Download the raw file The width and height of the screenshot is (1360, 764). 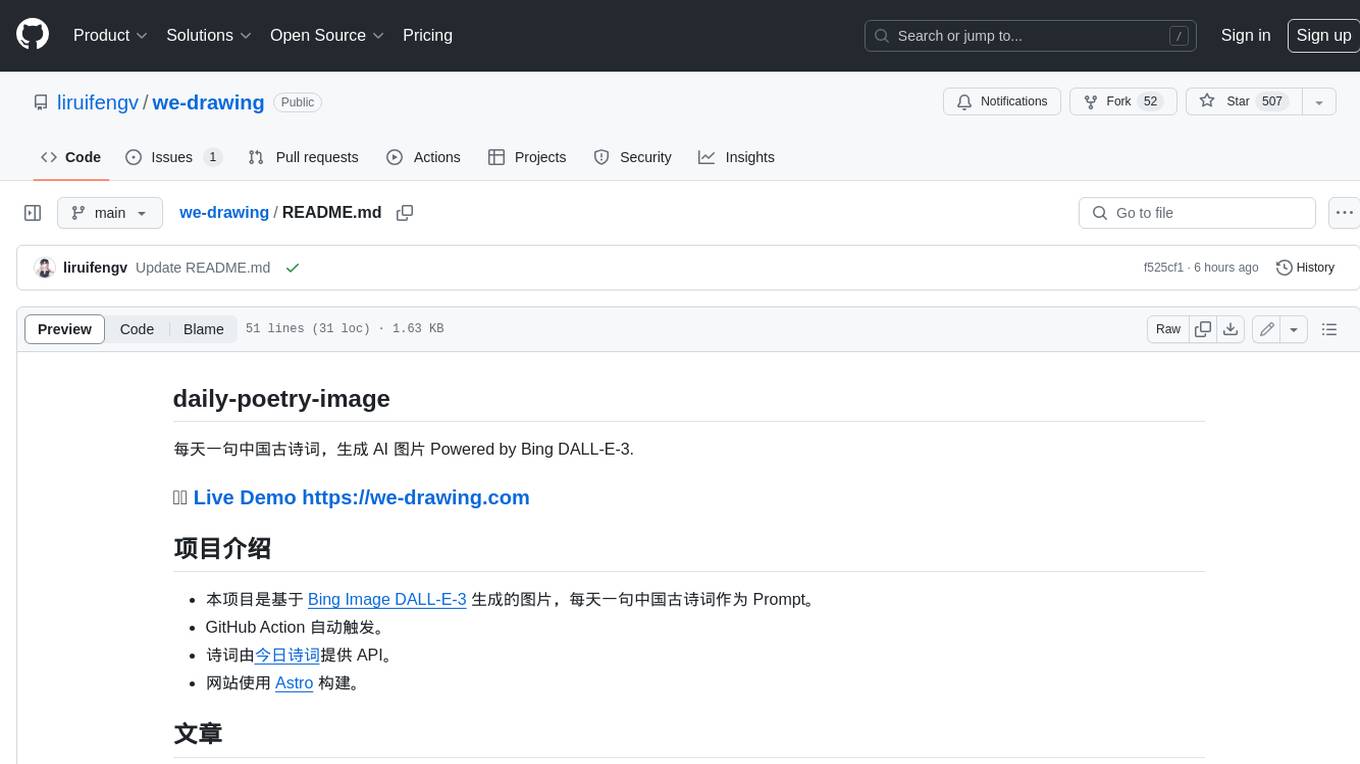click(x=1231, y=329)
